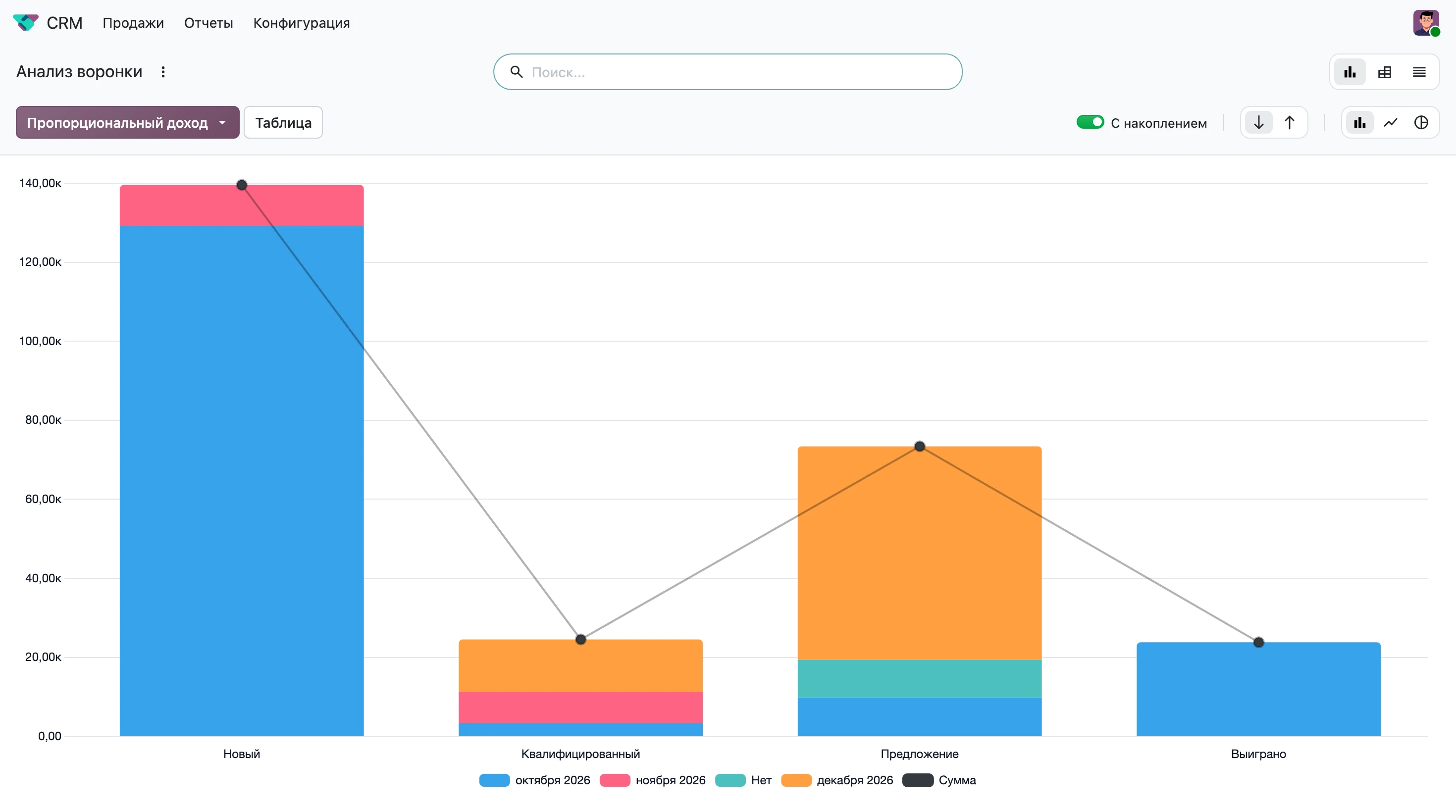Screen dimensions: 1456x812
Task: Open the user avatar menu
Action: 1426,23
